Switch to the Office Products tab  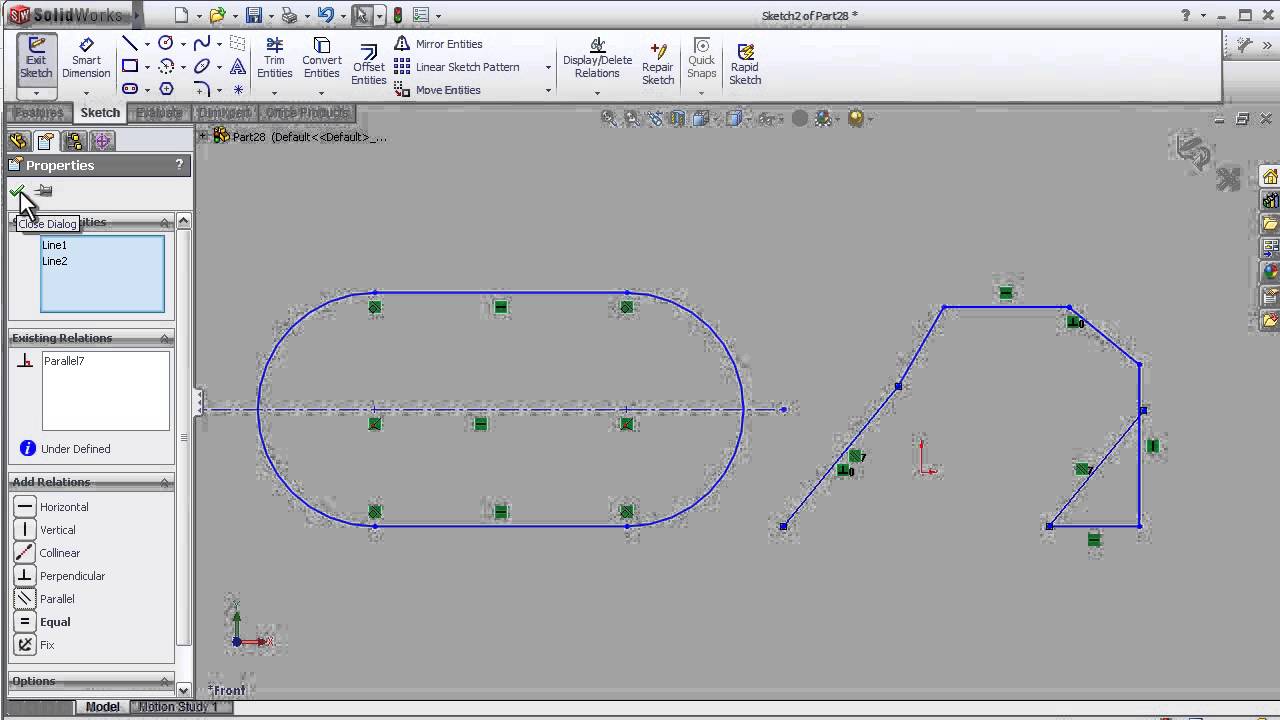click(307, 113)
